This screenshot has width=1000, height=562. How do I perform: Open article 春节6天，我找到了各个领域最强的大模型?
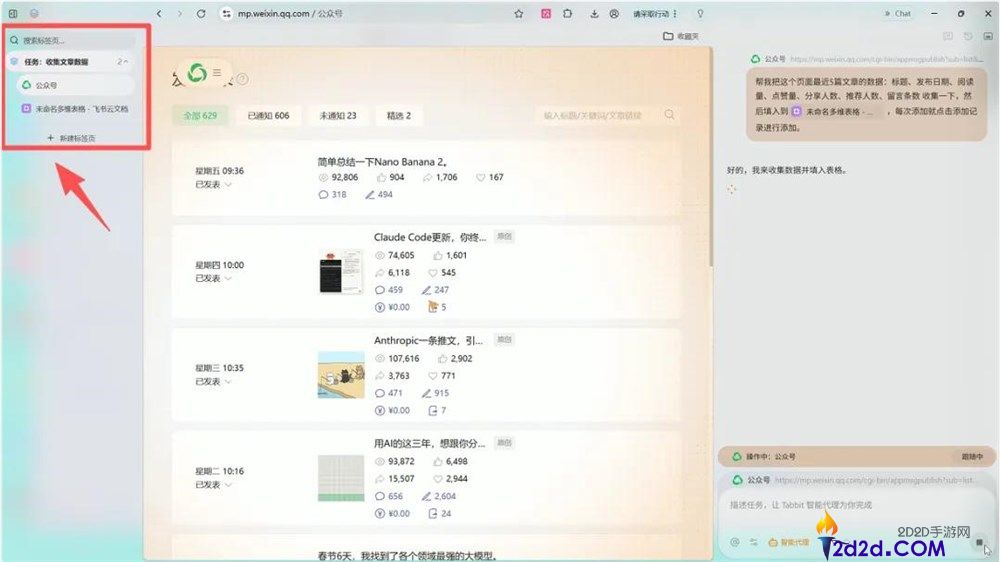point(407,556)
